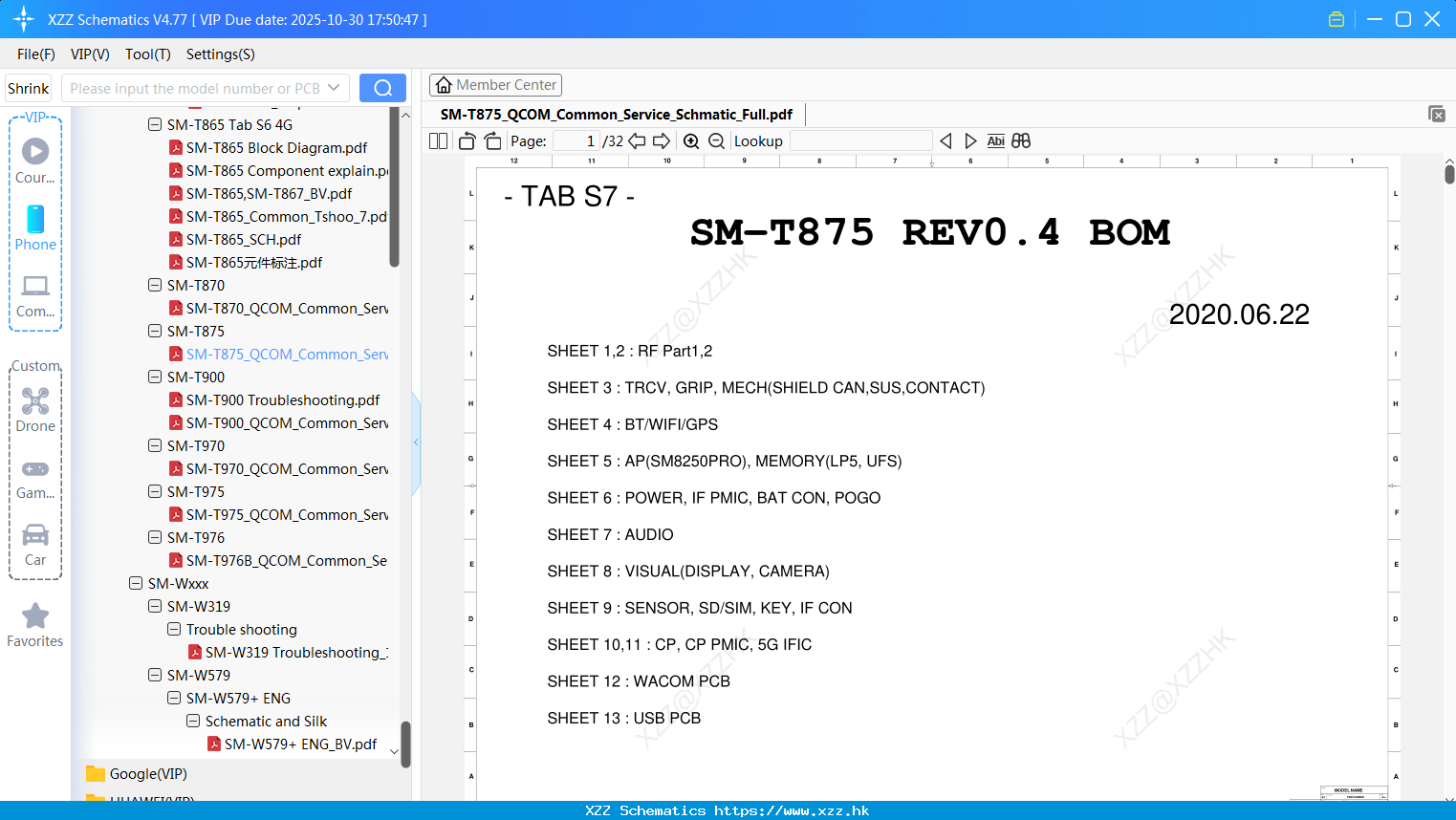Collapse the SM-T970 tree node
This screenshot has height=820, width=1456.
[155, 445]
